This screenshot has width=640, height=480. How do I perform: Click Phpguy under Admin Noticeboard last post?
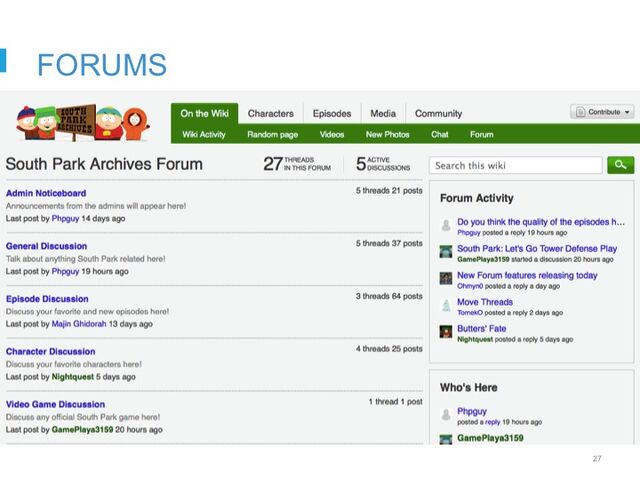[x=65, y=219]
